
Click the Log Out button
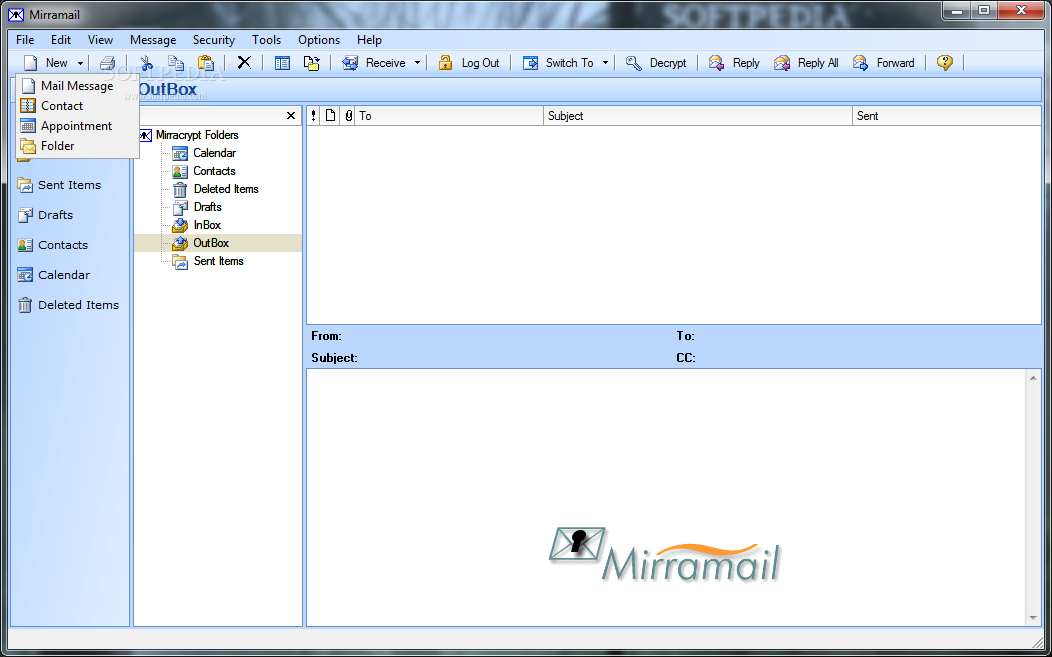[469, 63]
